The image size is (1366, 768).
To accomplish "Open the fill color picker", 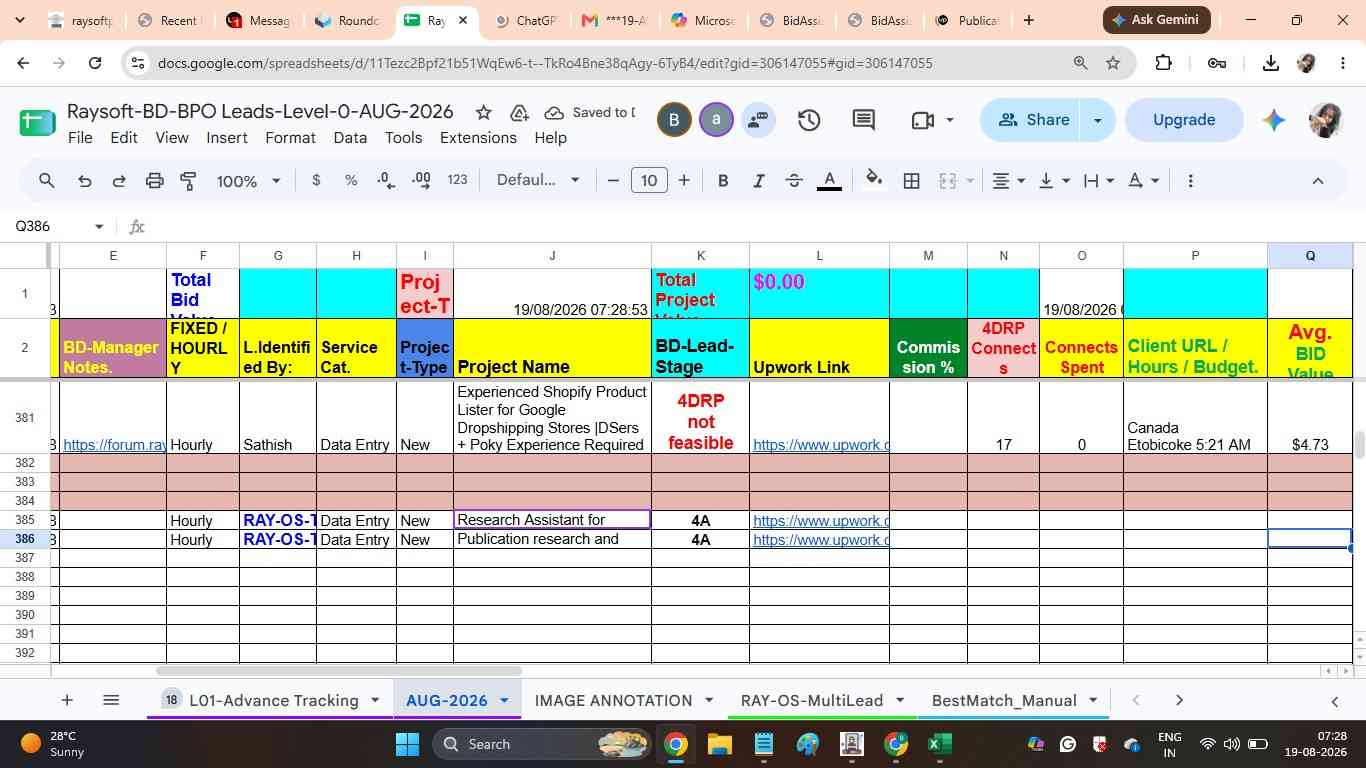I will [873, 181].
